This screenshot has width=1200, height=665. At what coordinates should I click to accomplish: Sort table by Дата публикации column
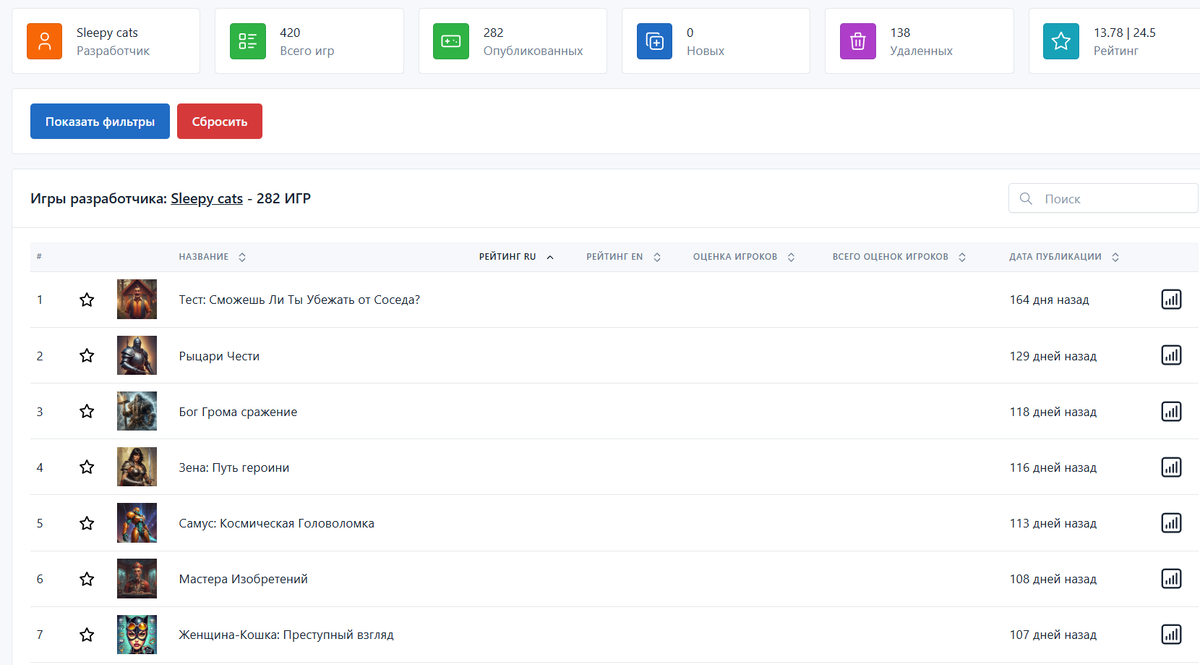[x=1064, y=257]
